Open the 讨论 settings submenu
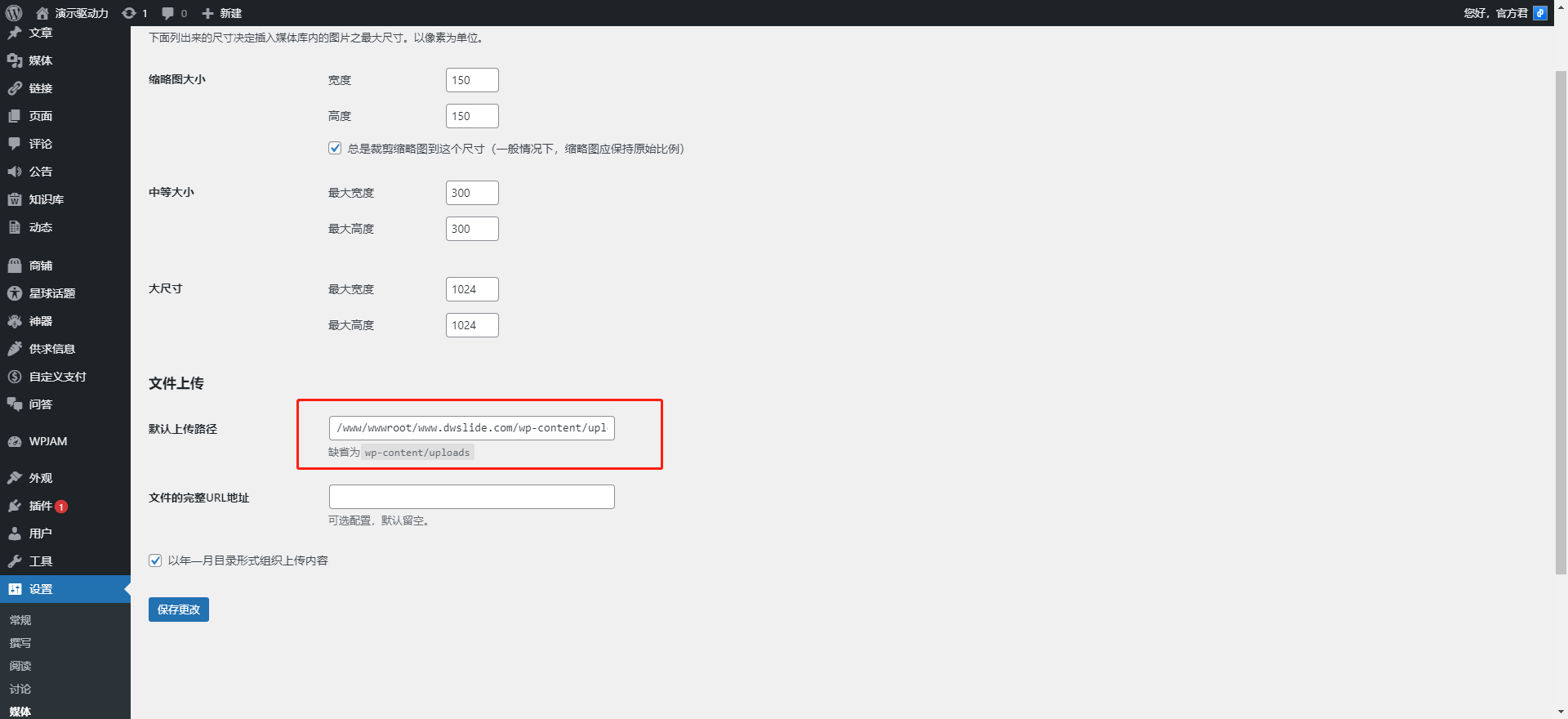The width and height of the screenshot is (1568, 719). (20, 689)
